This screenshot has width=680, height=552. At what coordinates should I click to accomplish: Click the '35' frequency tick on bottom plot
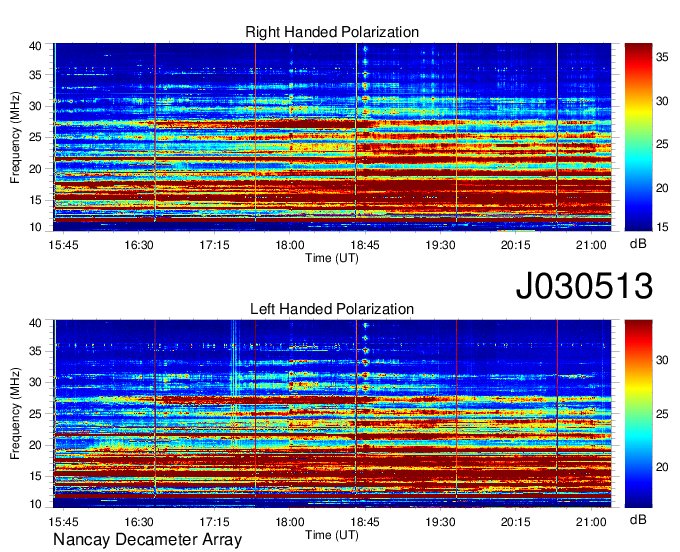(x=35, y=351)
